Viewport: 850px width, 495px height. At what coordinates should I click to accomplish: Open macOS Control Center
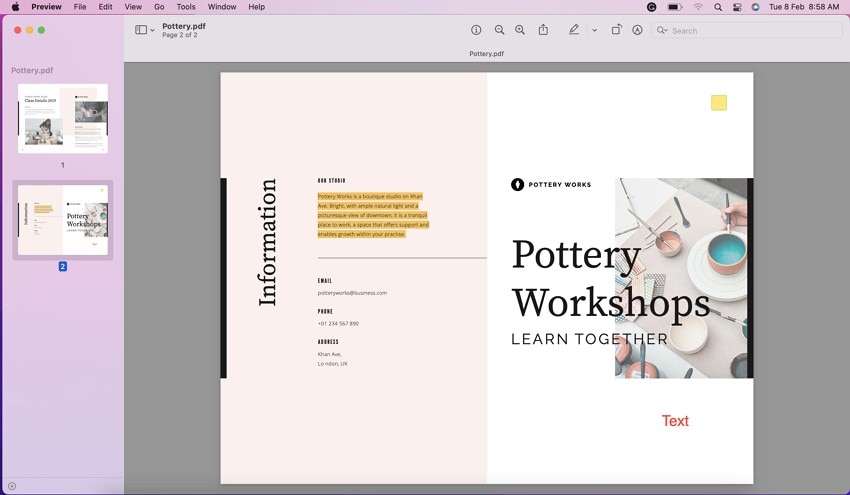pos(737,7)
